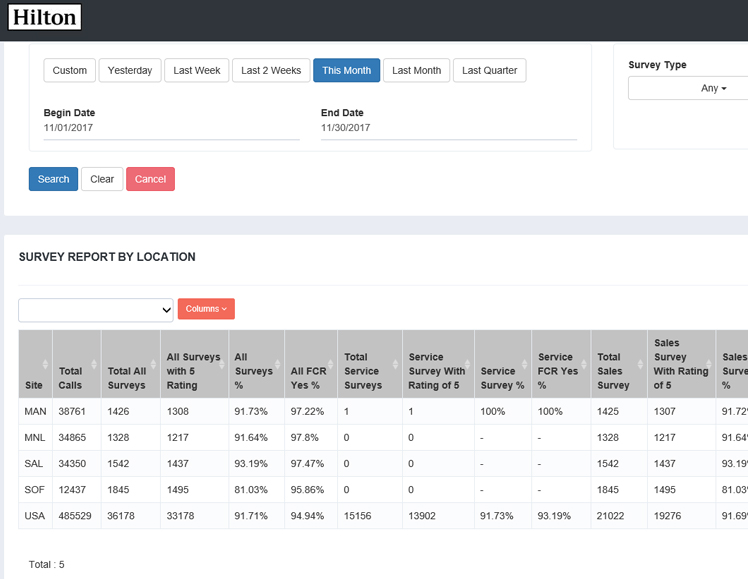The width and height of the screenshot is (748, 579).
Task: Focus the Begin Date field
Action: [172, 128]
